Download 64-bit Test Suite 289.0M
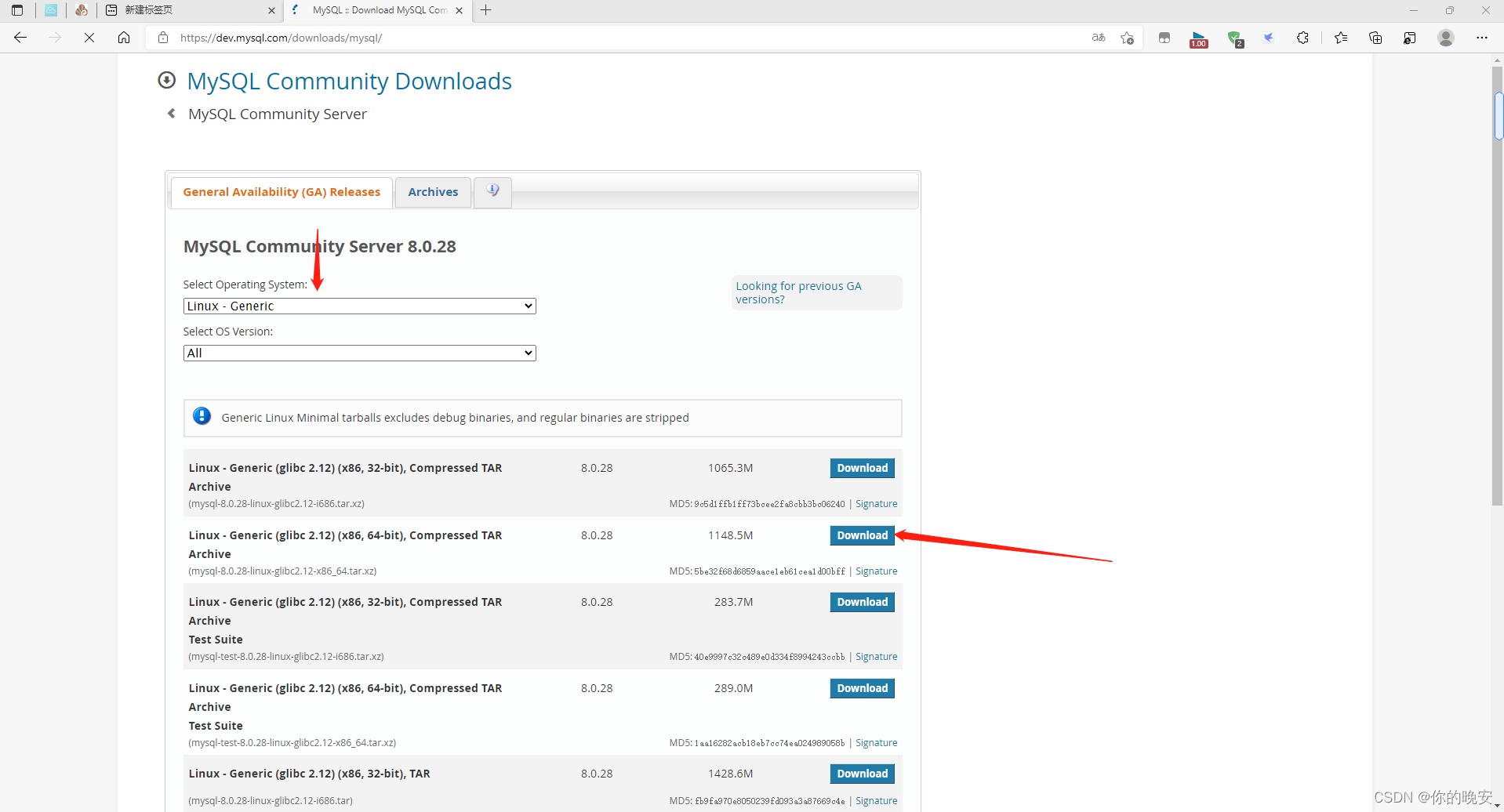The height and width of the screenshot is (812, 1504). coord(862,688)
